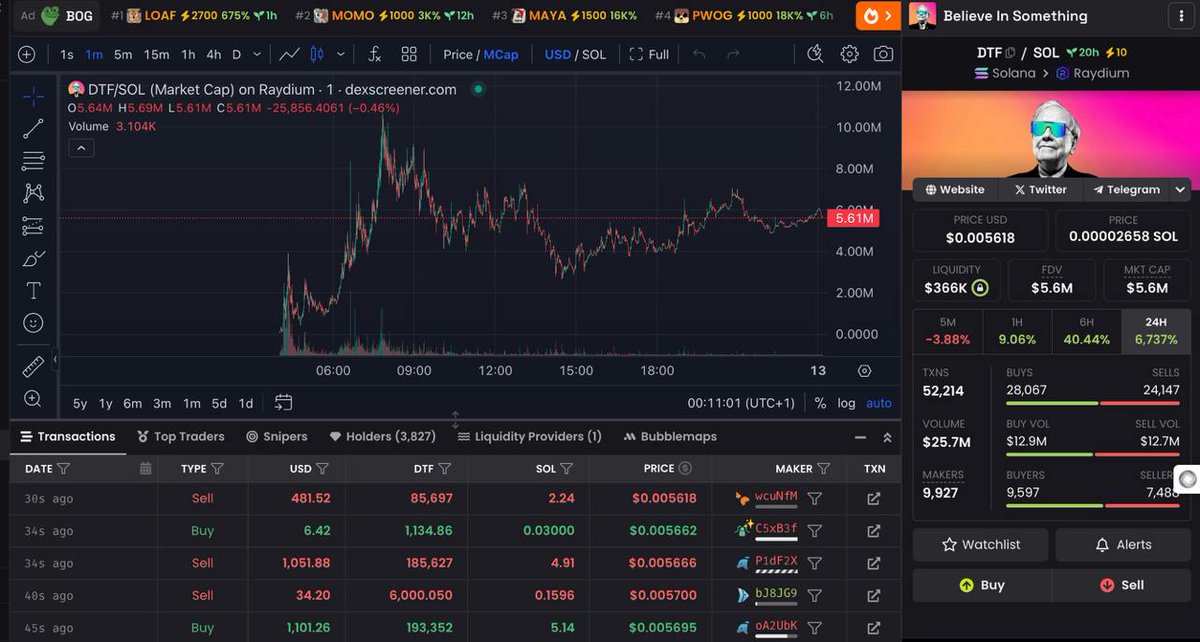Open the Alerts button
1200x642 pixels.
[x=1123, y=545]
